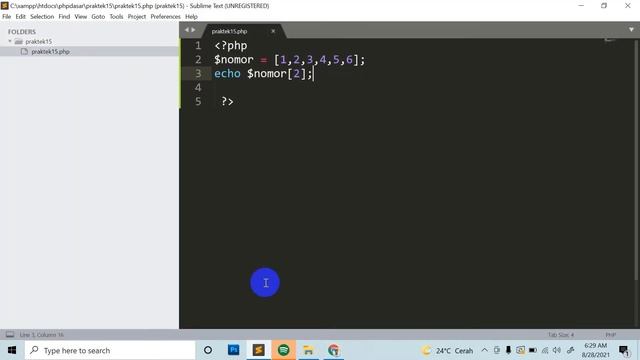Viewport: 640px width, 360px height.
Task: Open Google Chrome from the taskbar
Action: (334, 350)
